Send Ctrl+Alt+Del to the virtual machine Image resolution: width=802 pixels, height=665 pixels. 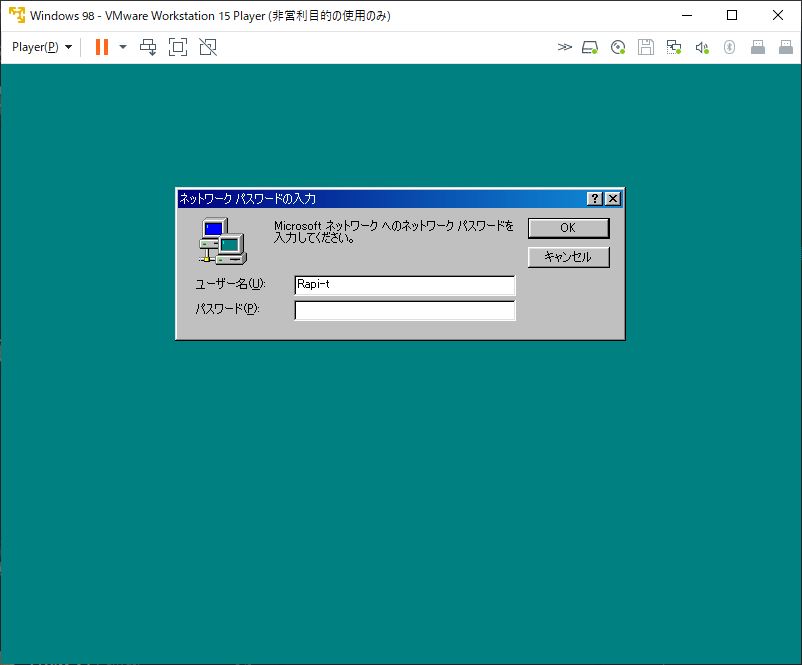(x=148, y=47)
